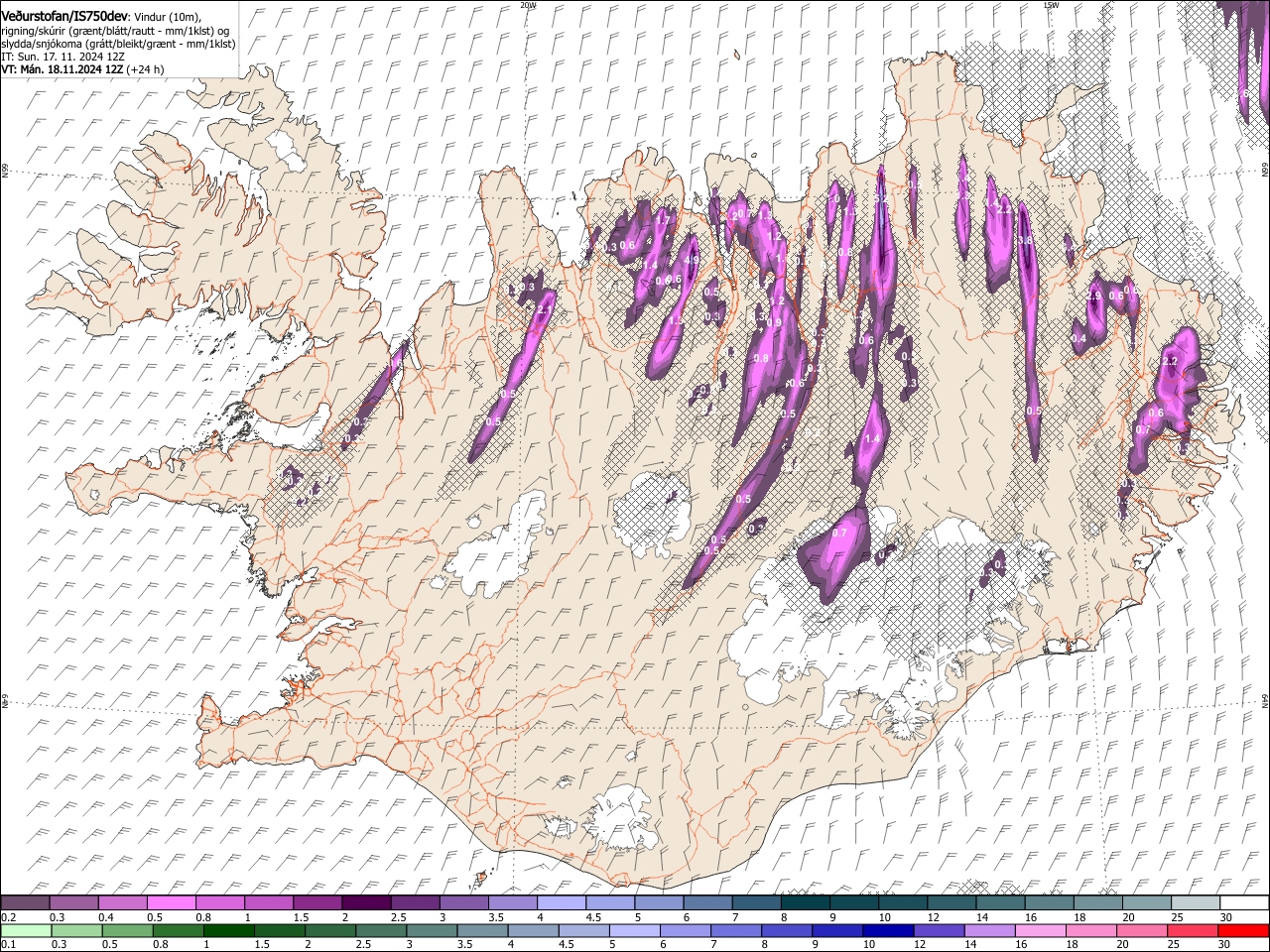
Task: Select bottom-row swatch between 4 and 4.5
Action: click(x=533, y=930)
